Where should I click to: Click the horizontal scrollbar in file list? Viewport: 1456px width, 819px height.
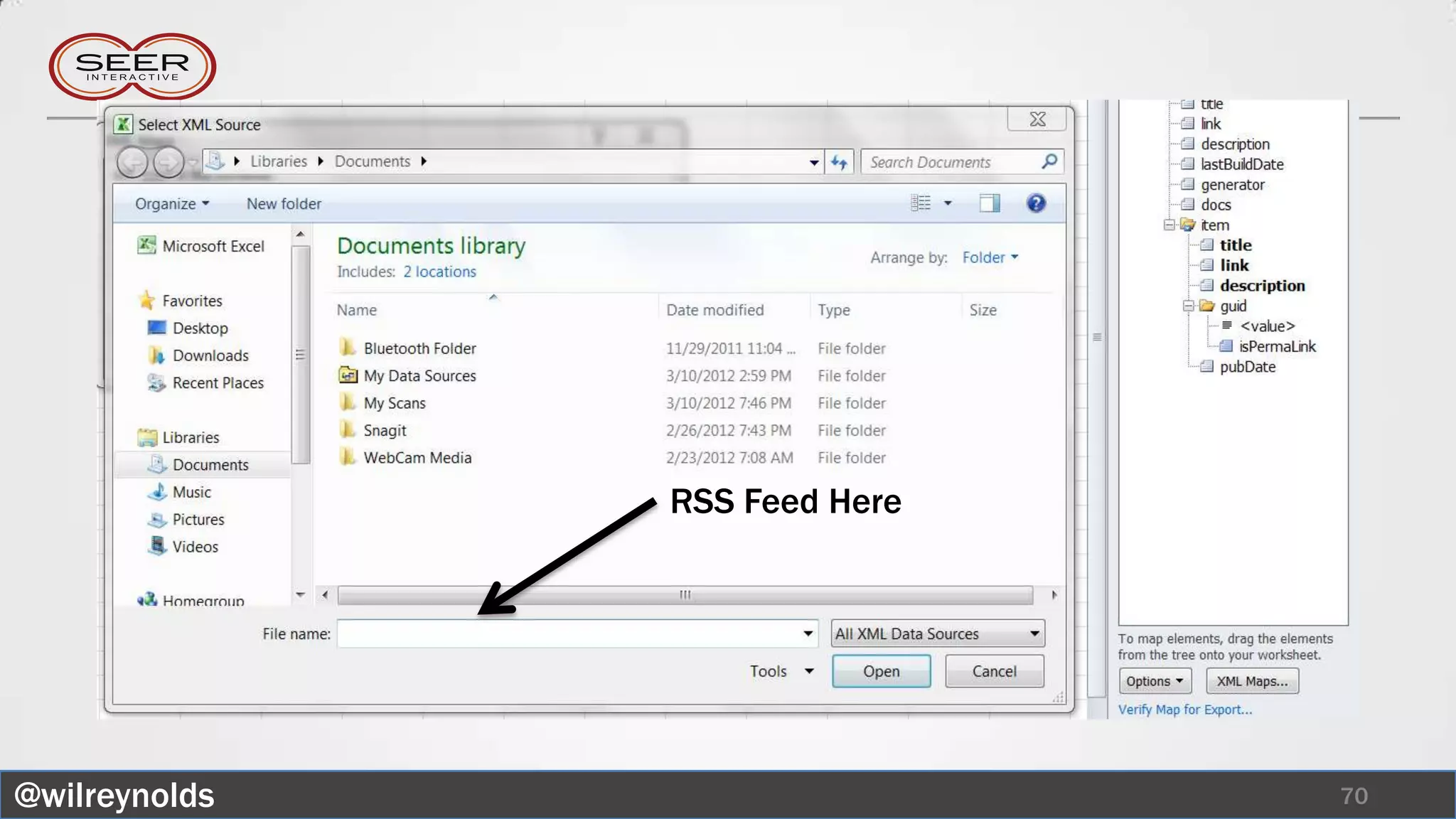pyautogui.click(x=685, y=595)
